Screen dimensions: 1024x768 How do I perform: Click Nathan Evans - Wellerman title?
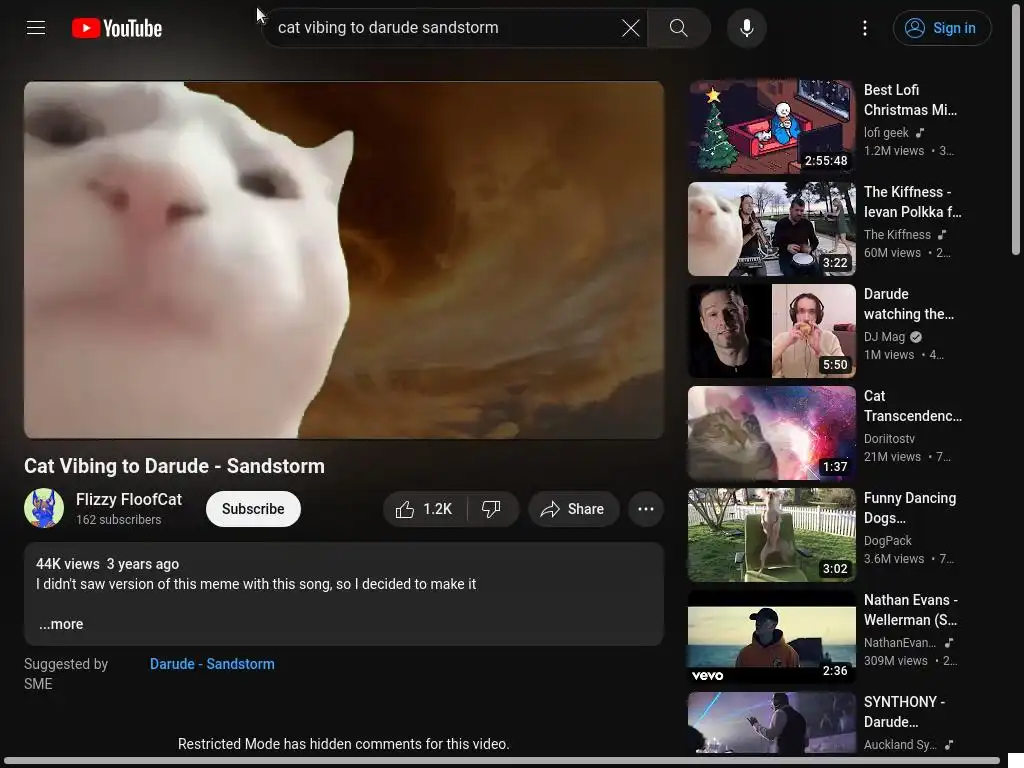tap(910, 609)
